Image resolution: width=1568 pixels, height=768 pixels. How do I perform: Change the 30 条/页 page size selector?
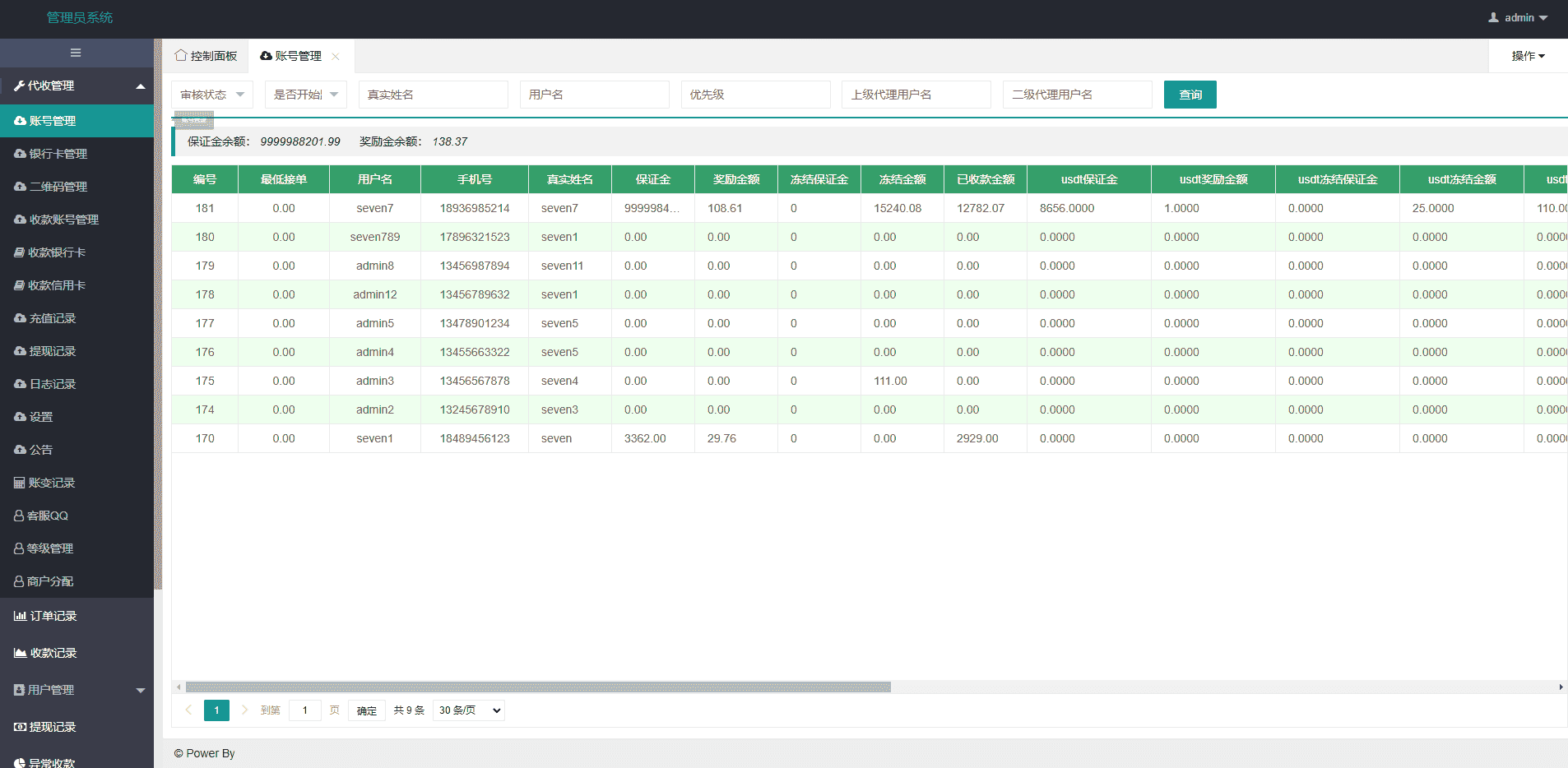(469, 710)
